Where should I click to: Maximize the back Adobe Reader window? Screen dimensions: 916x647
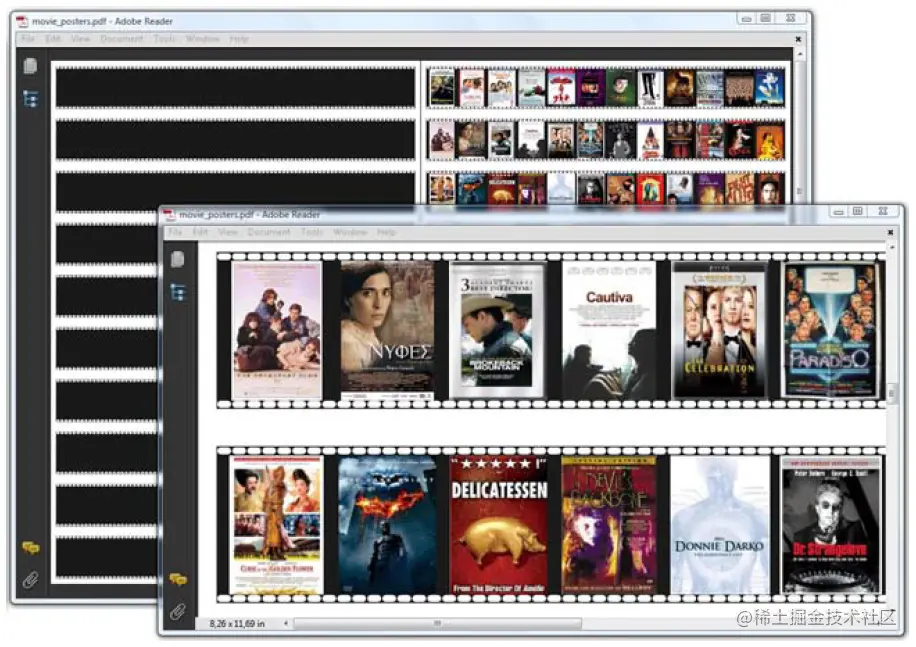pos(765,18)
